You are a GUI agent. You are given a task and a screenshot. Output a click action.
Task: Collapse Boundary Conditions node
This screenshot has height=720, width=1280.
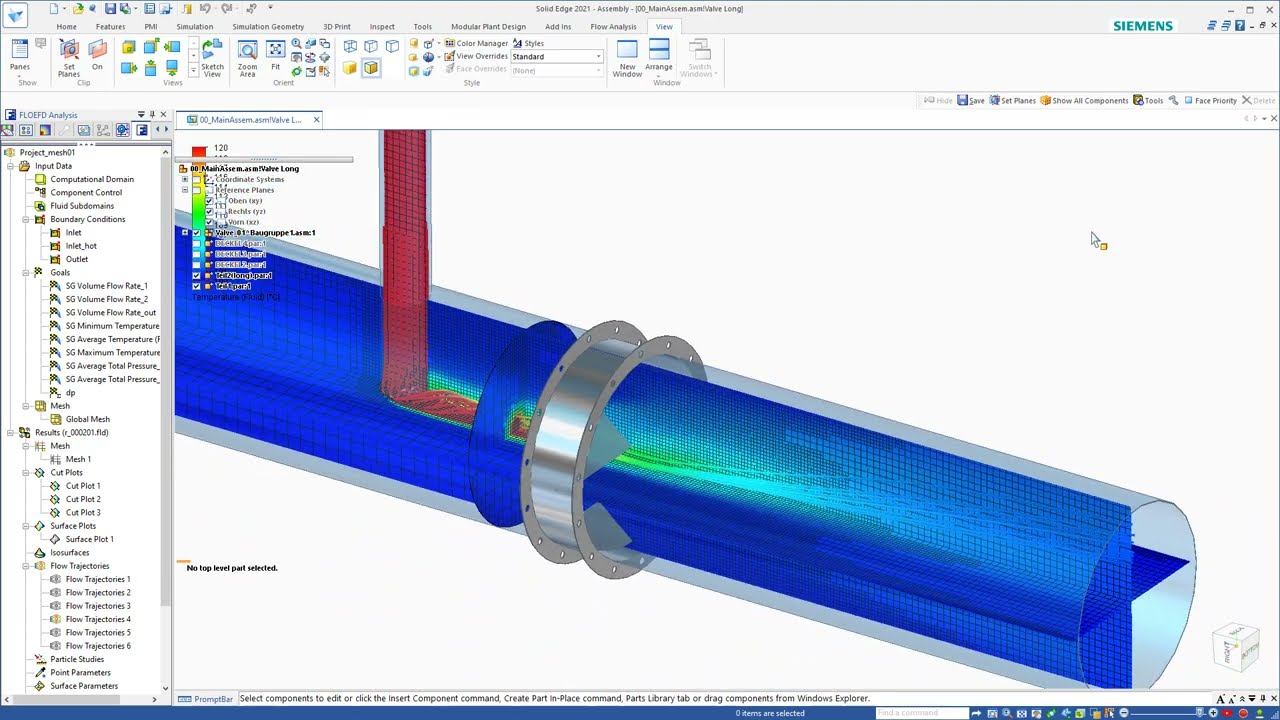pyautogui.click(x=25, y=219)
